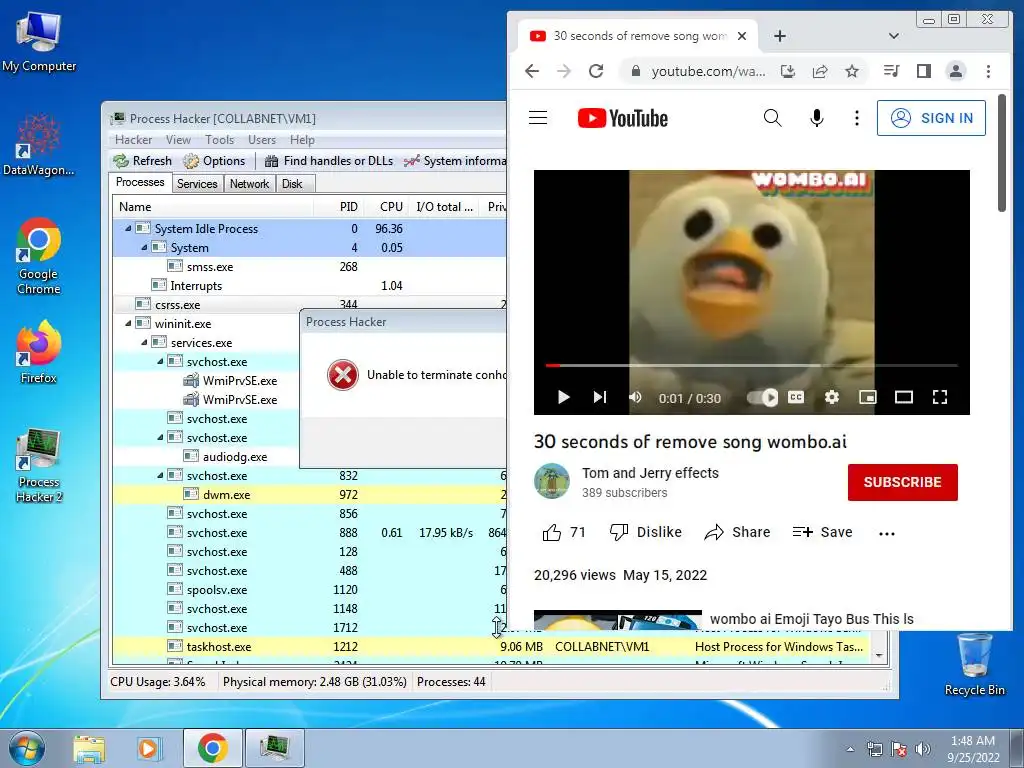Open My Computer desktop icon
This screenshot has width=1024, height=768.
pyautogui.click(x=39, y=42)
